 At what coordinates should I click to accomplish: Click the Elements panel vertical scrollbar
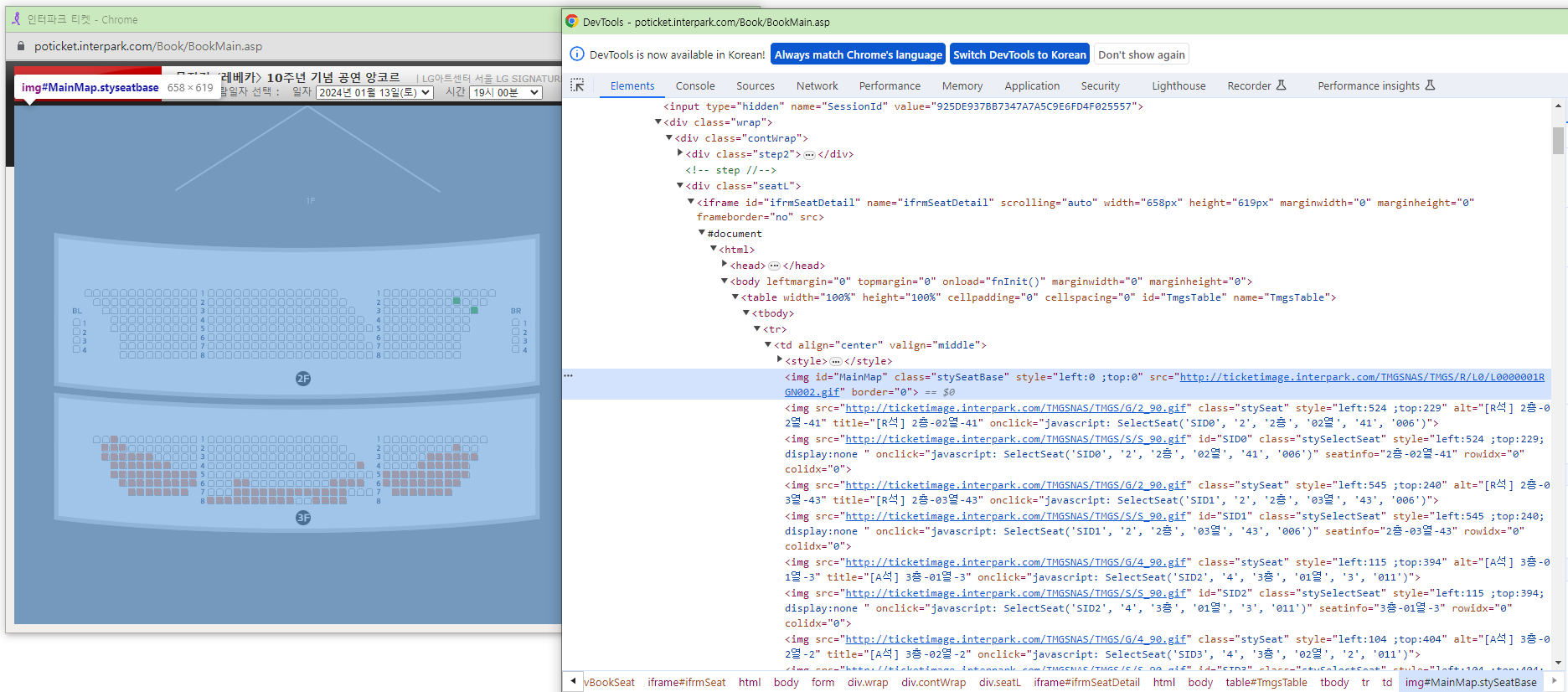tap(1558, 140)
